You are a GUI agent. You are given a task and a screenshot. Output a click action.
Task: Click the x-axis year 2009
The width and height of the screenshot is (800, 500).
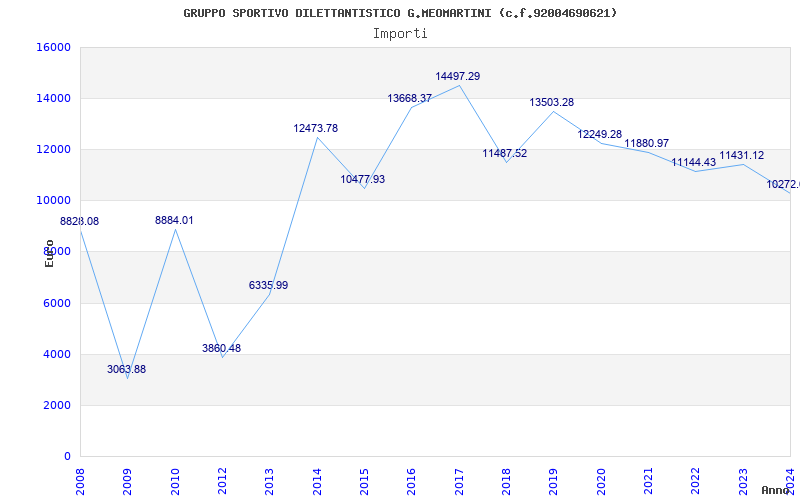(128, 482)
